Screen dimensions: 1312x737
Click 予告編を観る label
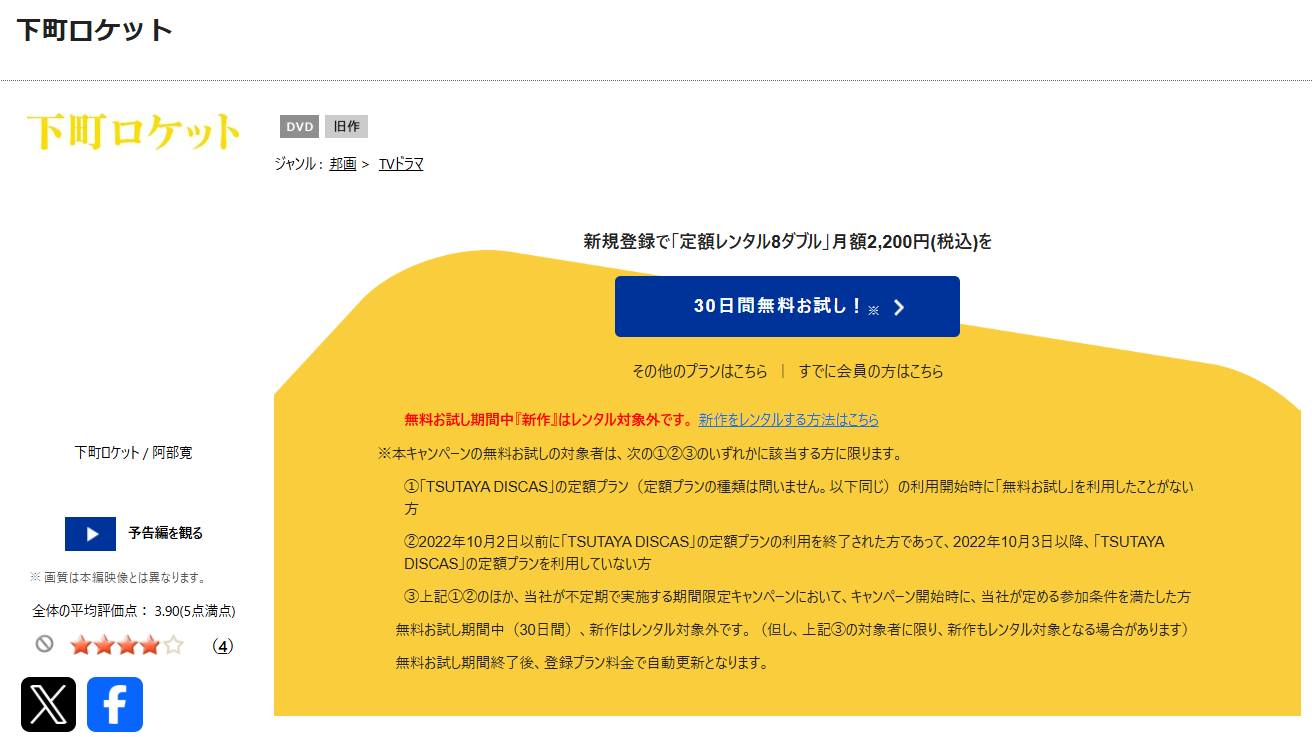pyautogui.click(x=166, y=534)
